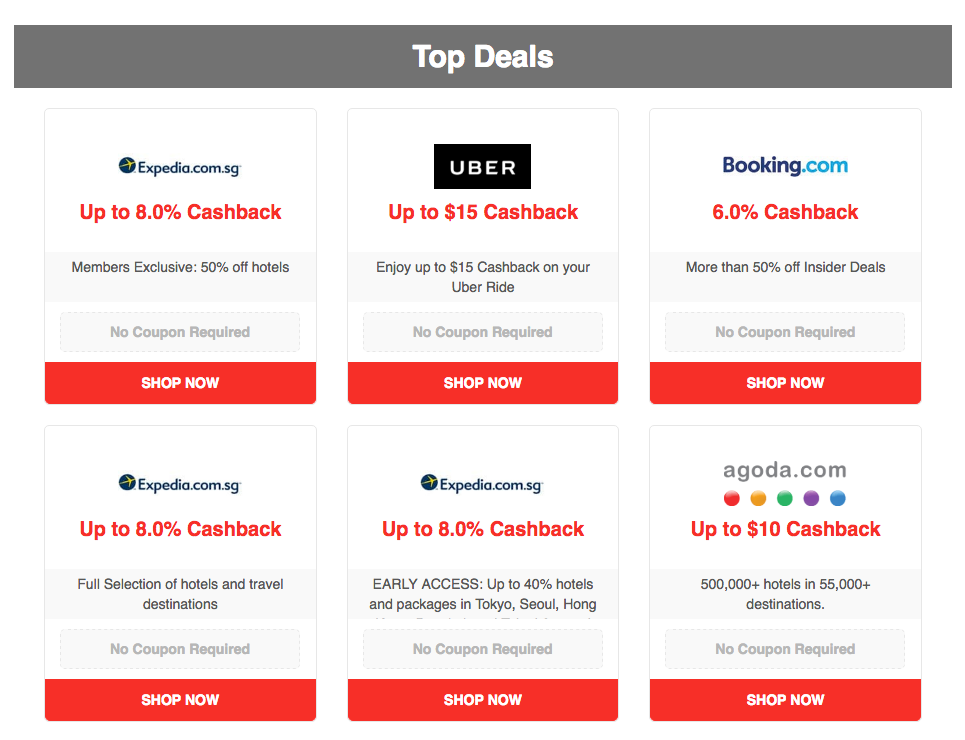Image resolution: width=965 pixels, height=740 pixels.
Task: Click Expedia logo in Full Selection card
Action: (x=180, y=484)
